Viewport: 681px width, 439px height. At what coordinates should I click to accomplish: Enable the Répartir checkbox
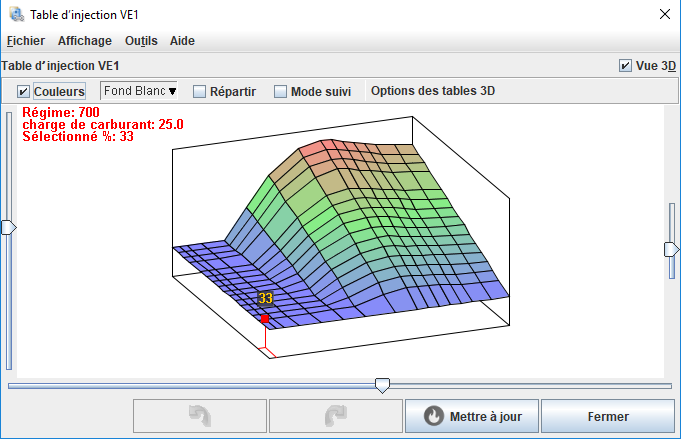click(x=200, y=91)
